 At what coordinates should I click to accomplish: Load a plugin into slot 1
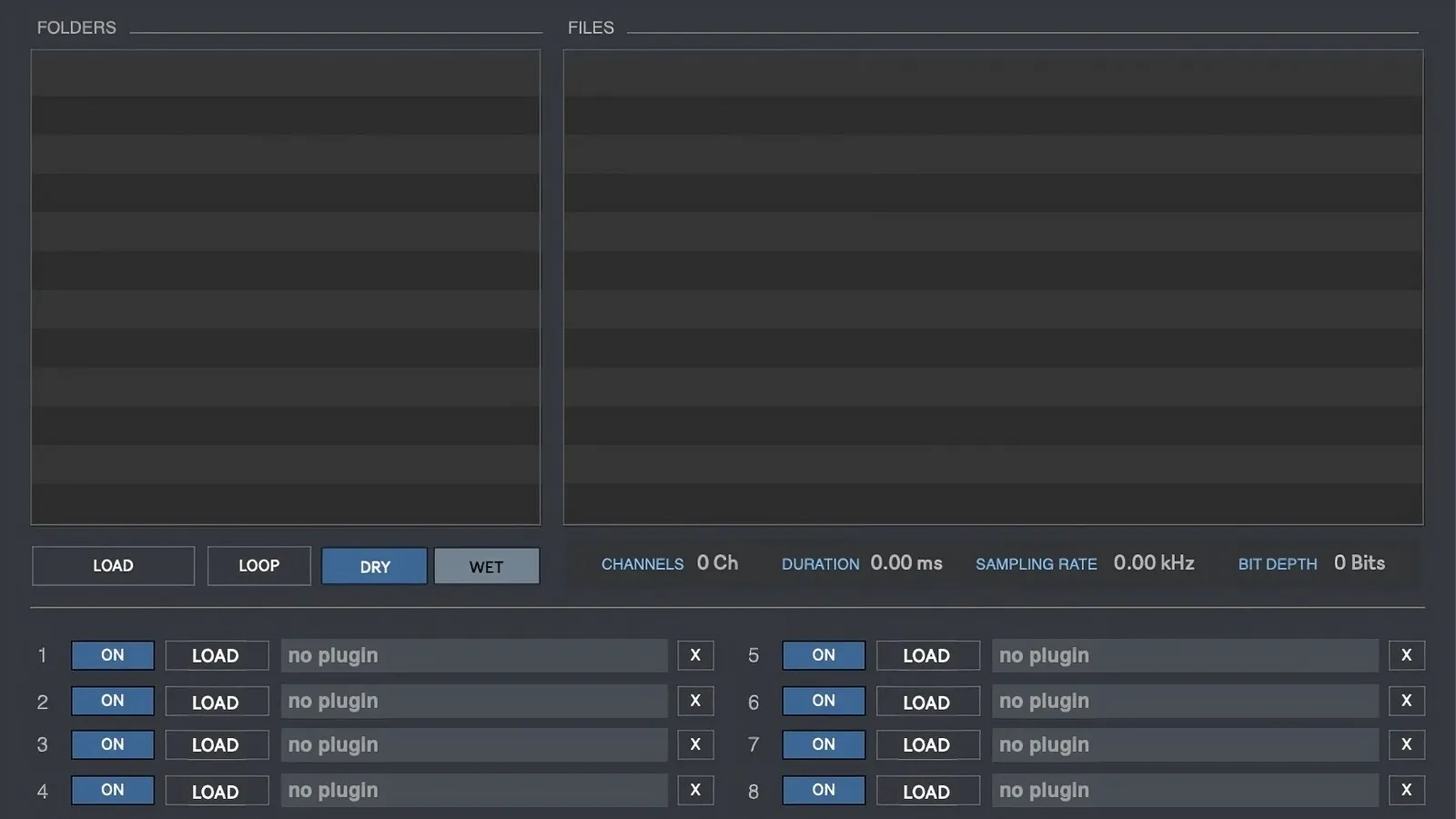[x=217, y=655]
